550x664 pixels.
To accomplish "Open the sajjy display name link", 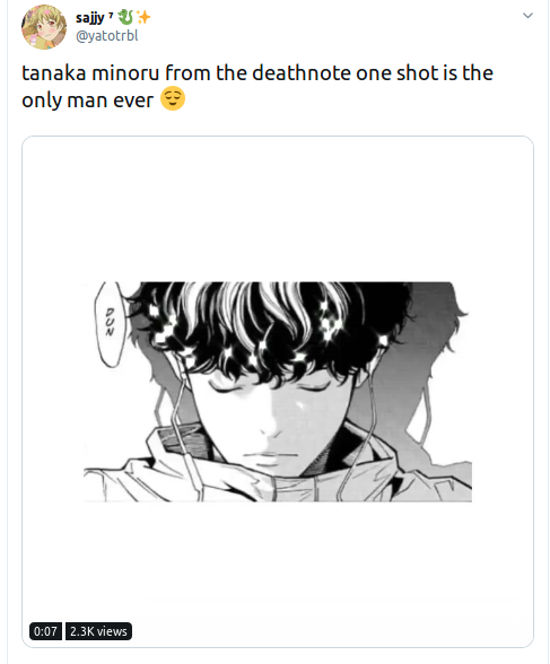I will coord(90,18).
